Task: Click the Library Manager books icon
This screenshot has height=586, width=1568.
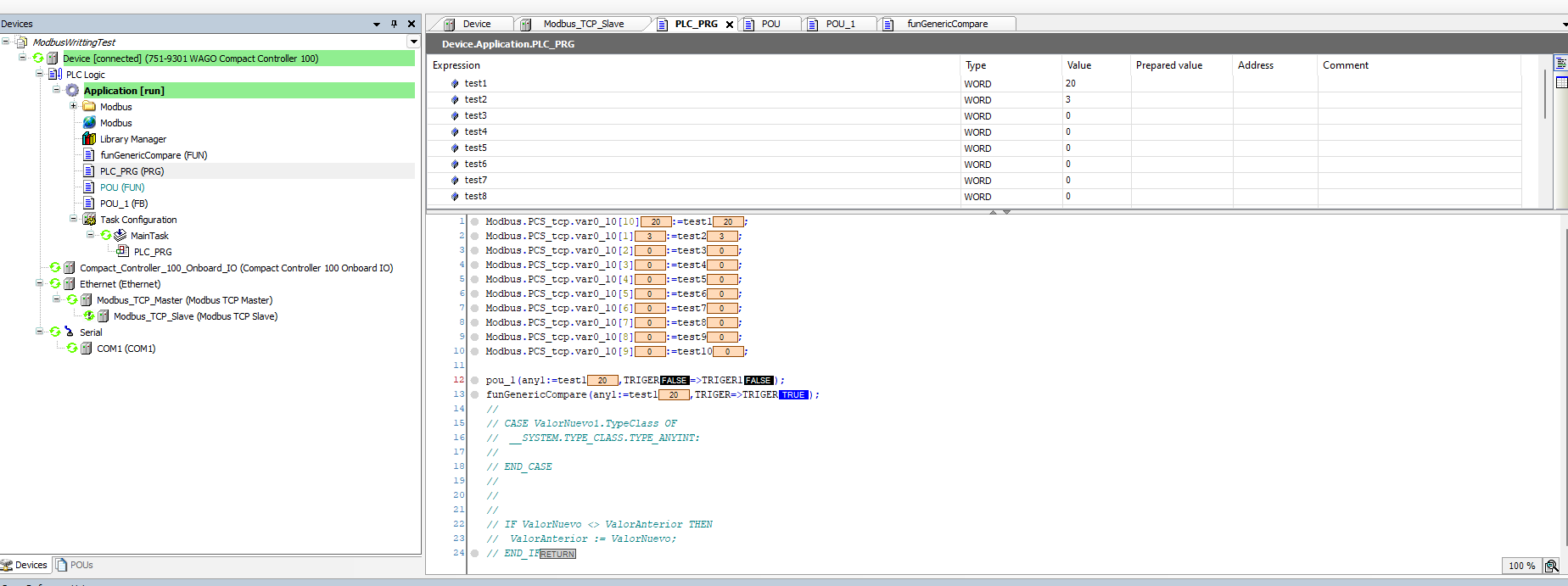Action: pos(89,139)
